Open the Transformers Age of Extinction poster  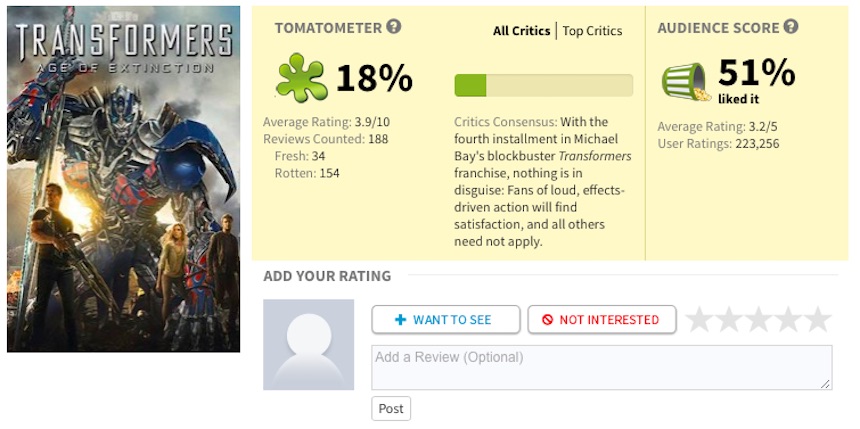123,179
